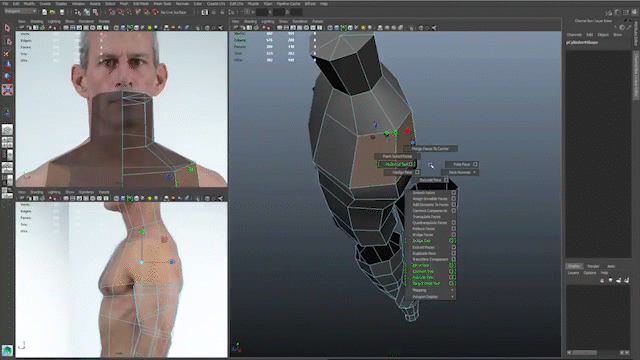Switch to the Display layer tab
640x360 pixels.
pyautogui.click(x=574, y=266)
